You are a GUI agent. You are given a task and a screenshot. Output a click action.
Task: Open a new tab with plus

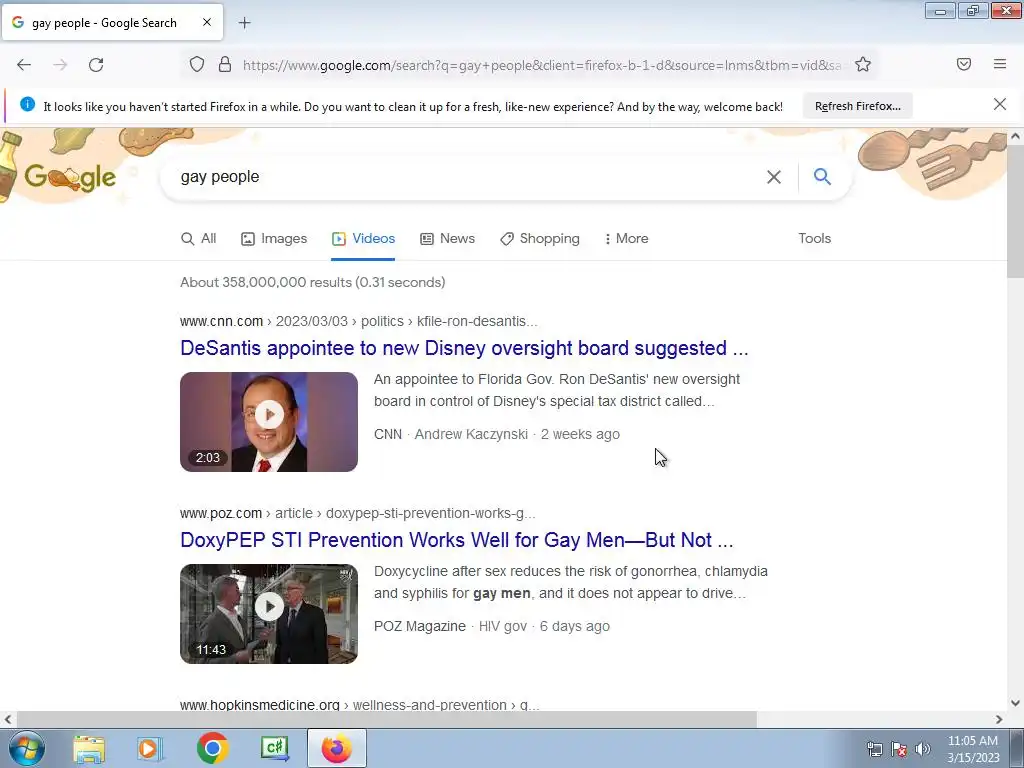pyautogui.click(x=244, y=23)
